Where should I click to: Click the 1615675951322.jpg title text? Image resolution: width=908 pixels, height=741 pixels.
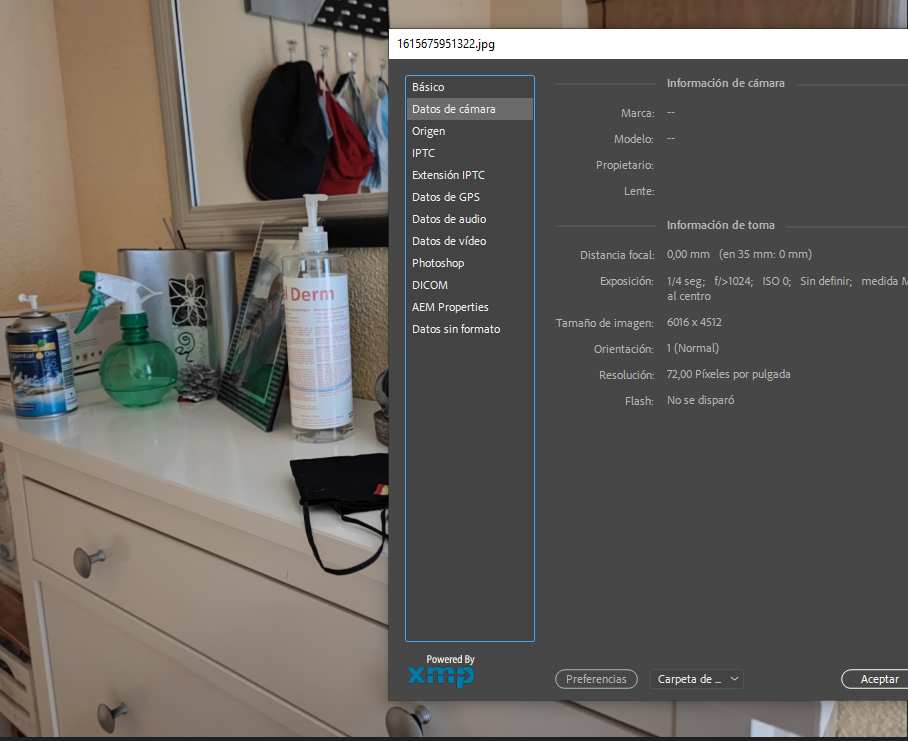click(446, 44)
